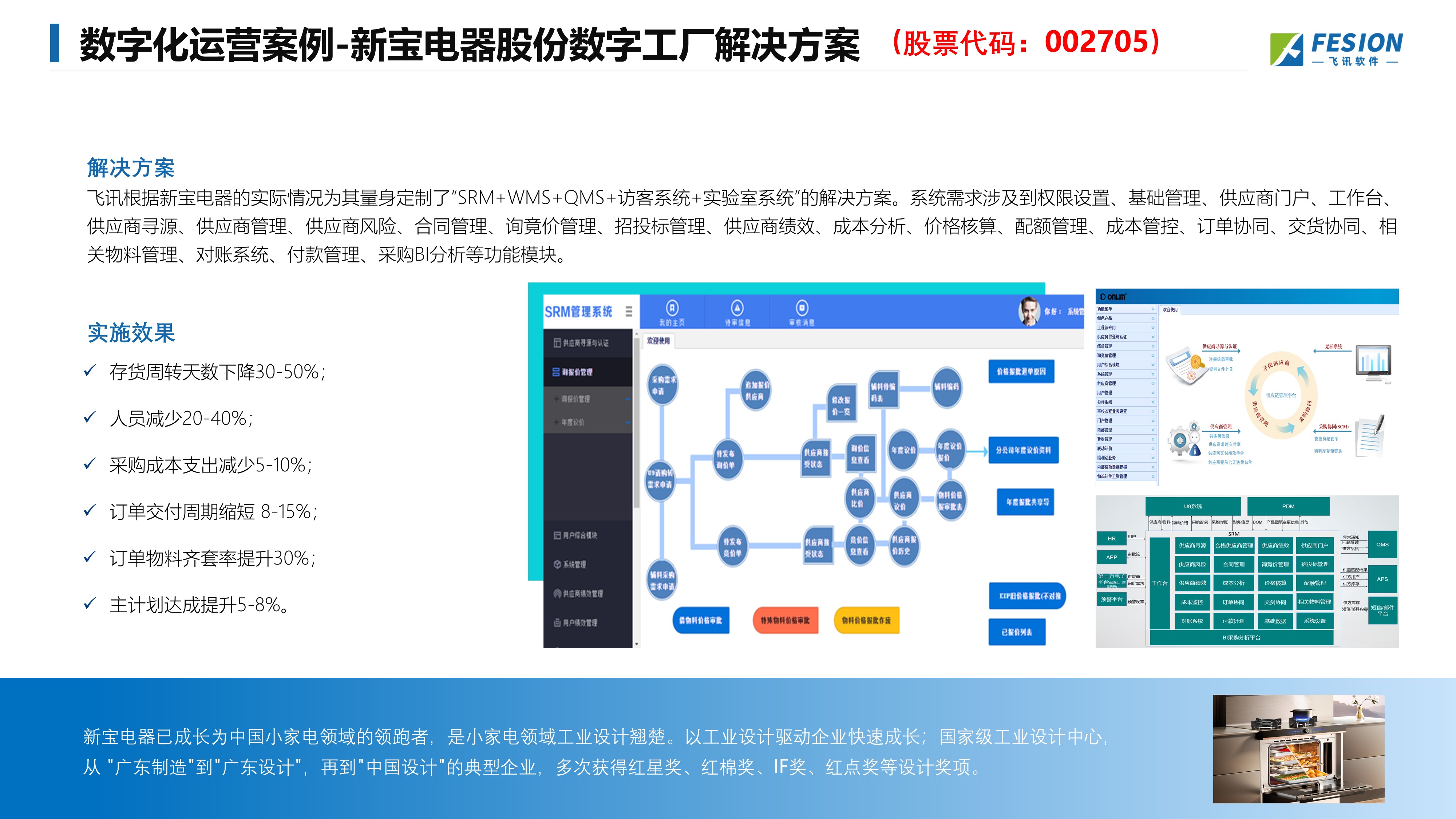Click the 价格报批退单原因 button

coord(1021,371)
